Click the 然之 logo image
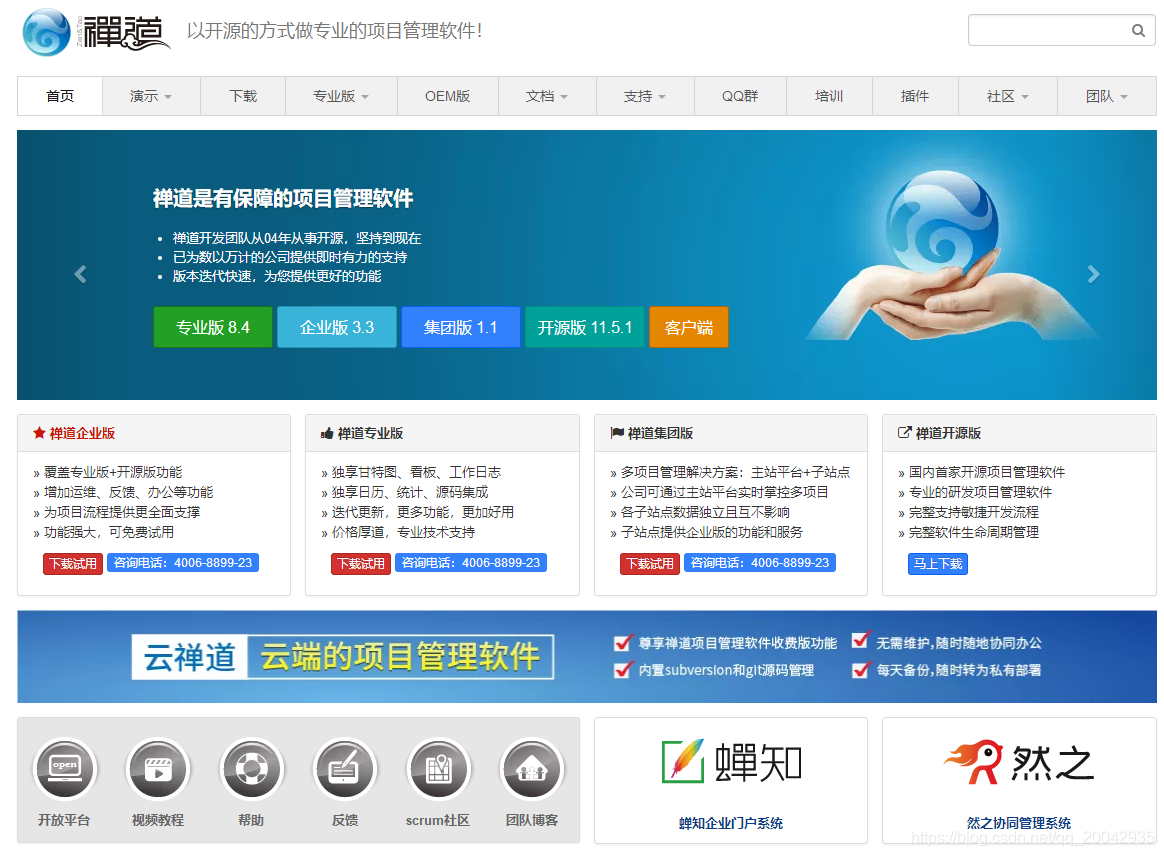The height and width of the screenshot is (856, 1164). (x=1018, y=762)
